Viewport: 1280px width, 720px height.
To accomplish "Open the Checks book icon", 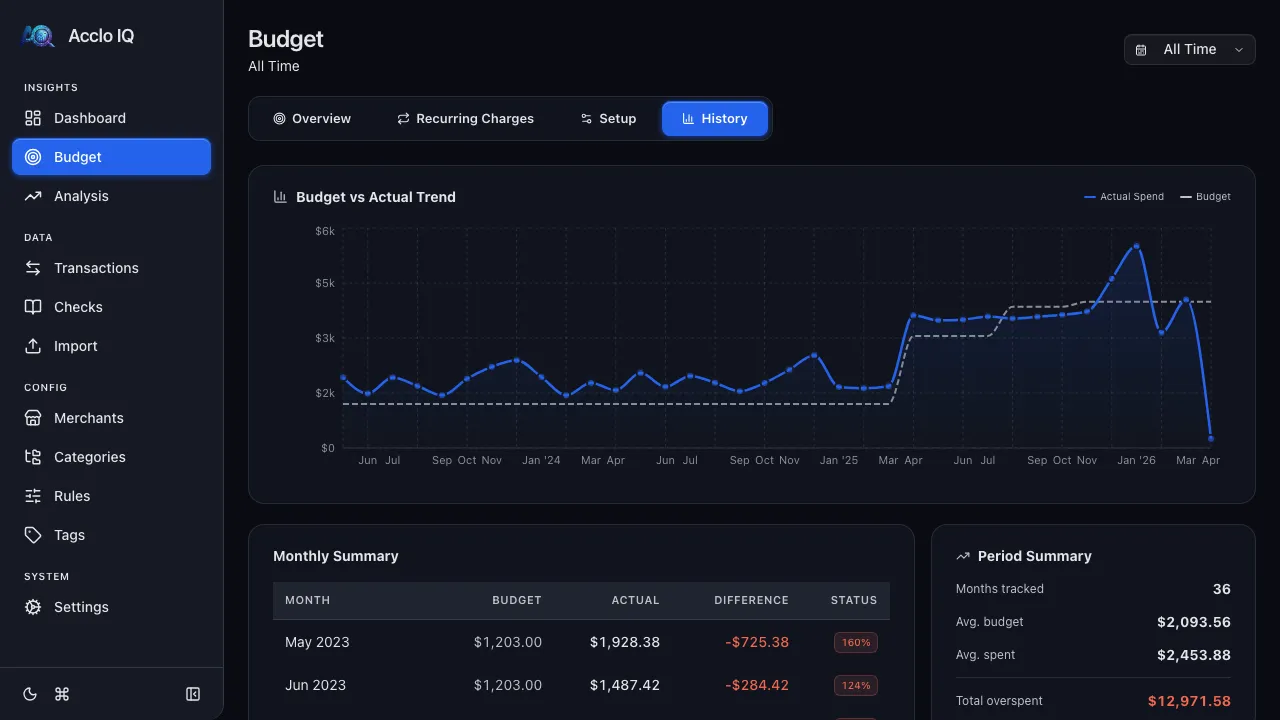I will pyautogui.click(x=33, y=307).
